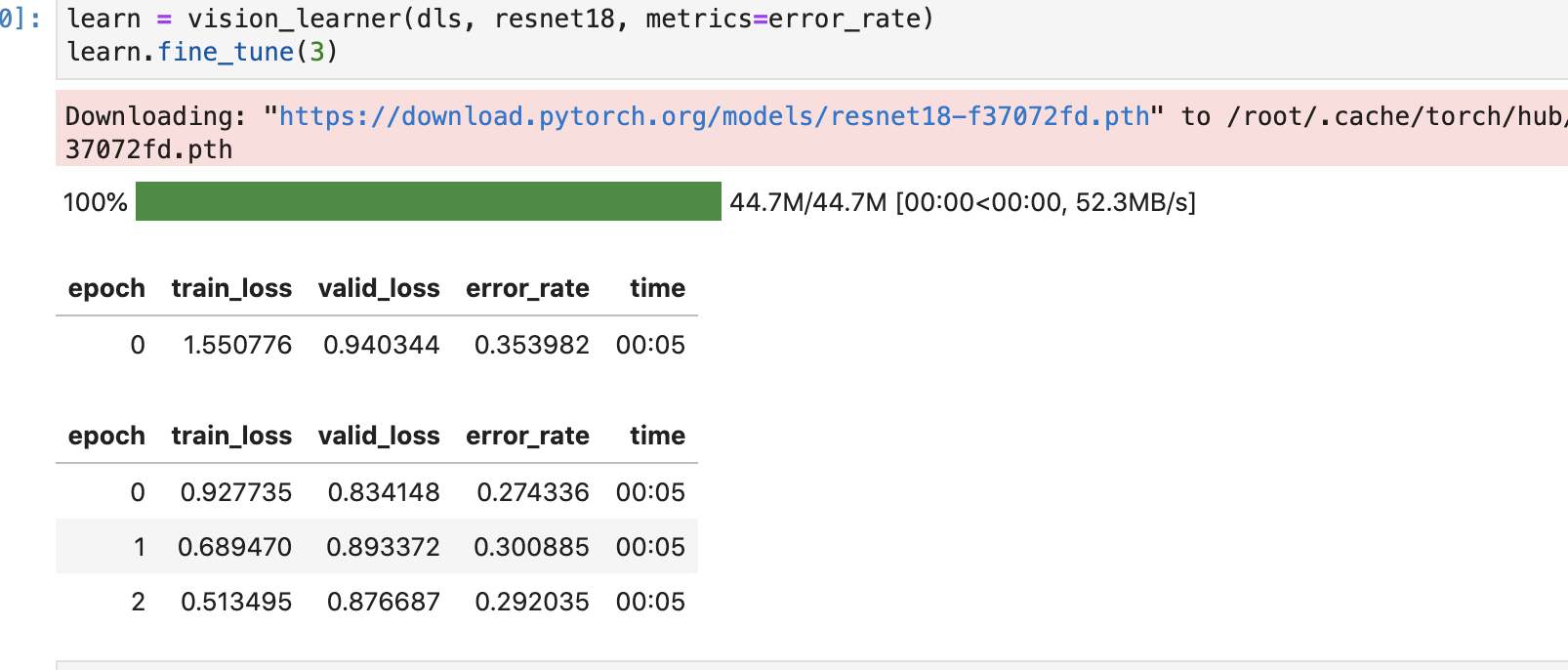
Task: Click the pink output text 37072fd.pth
Action: pyautogui.click(x=148, y=149)
